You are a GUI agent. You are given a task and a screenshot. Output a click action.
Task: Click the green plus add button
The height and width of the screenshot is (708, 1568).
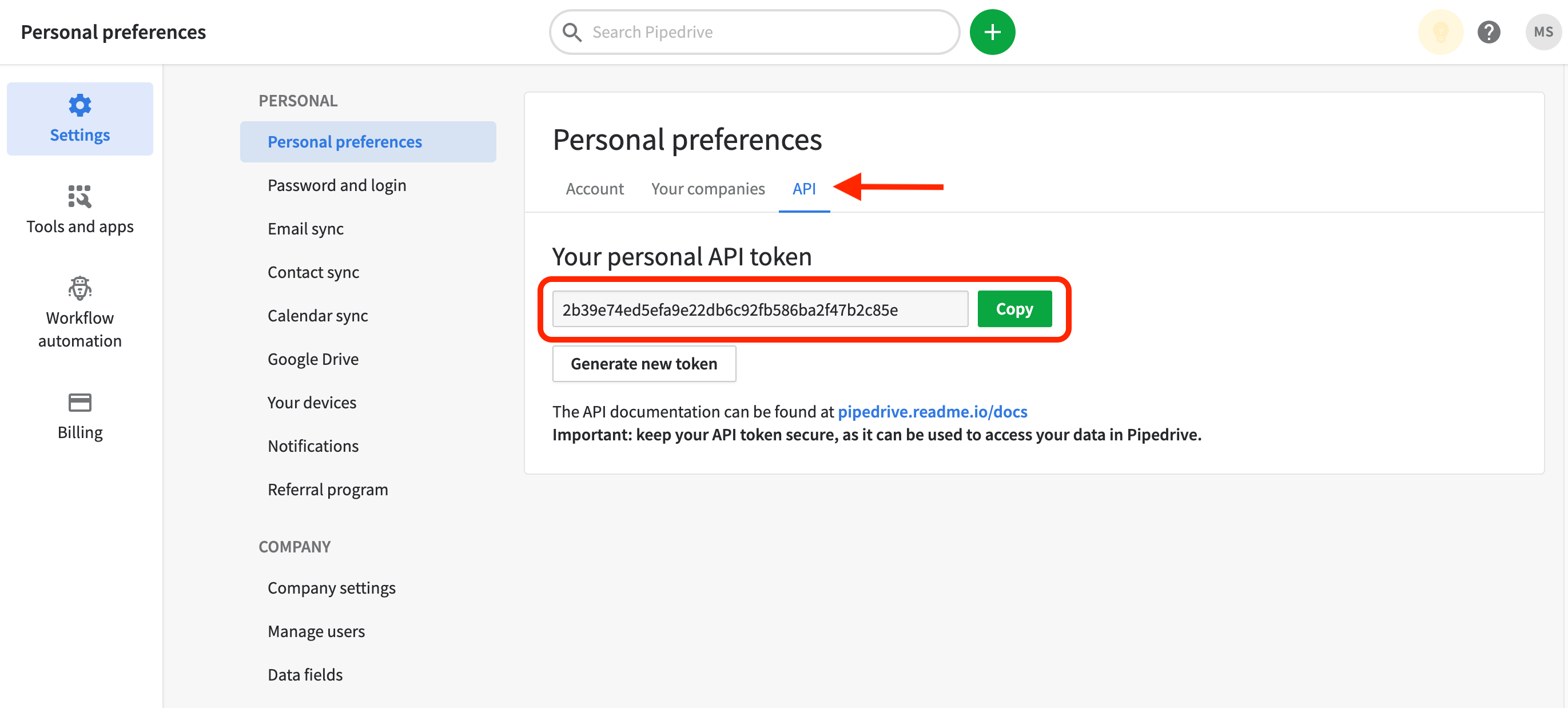coord(992,32)
